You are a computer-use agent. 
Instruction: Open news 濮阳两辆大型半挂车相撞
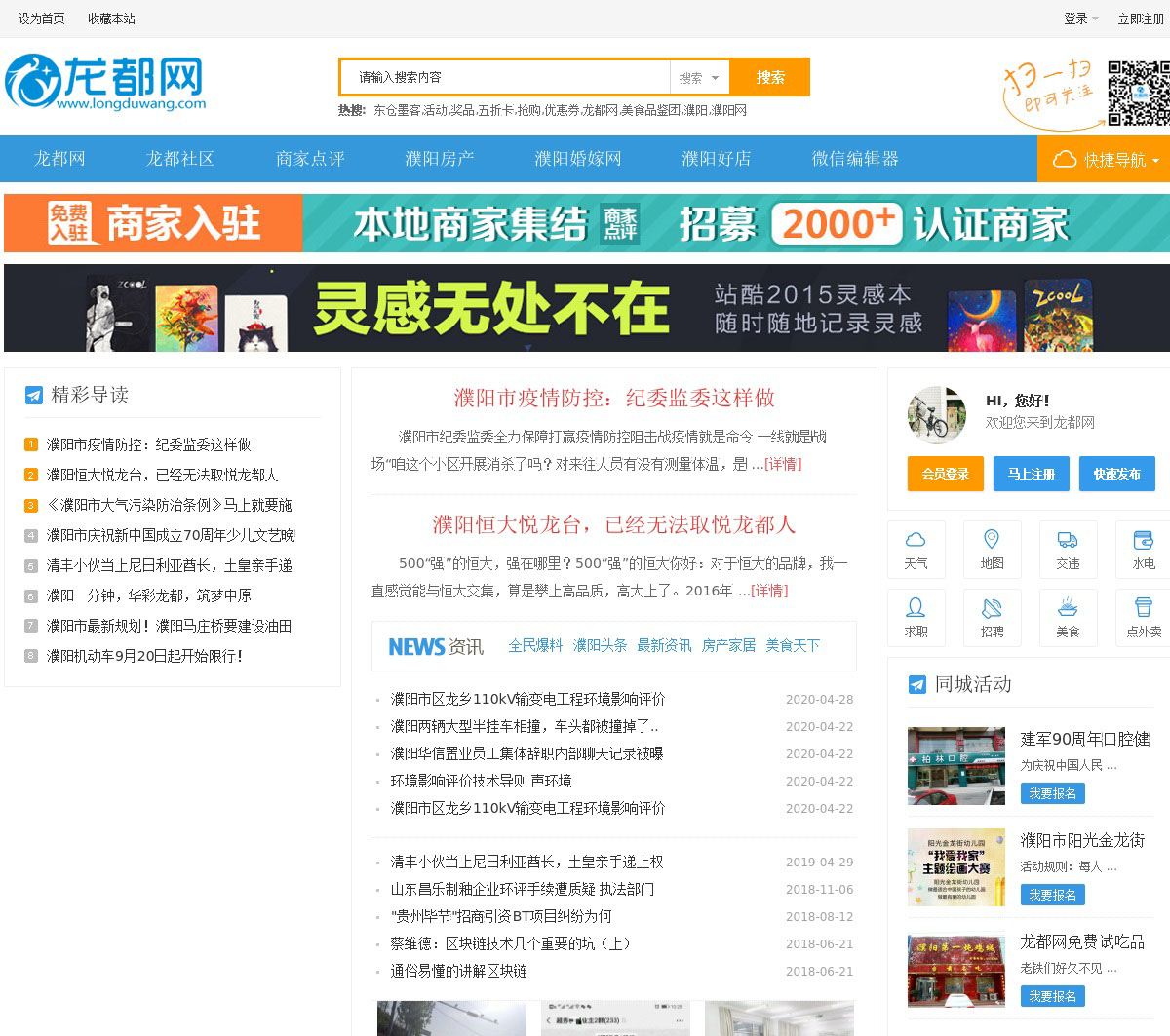click(525, 726)
